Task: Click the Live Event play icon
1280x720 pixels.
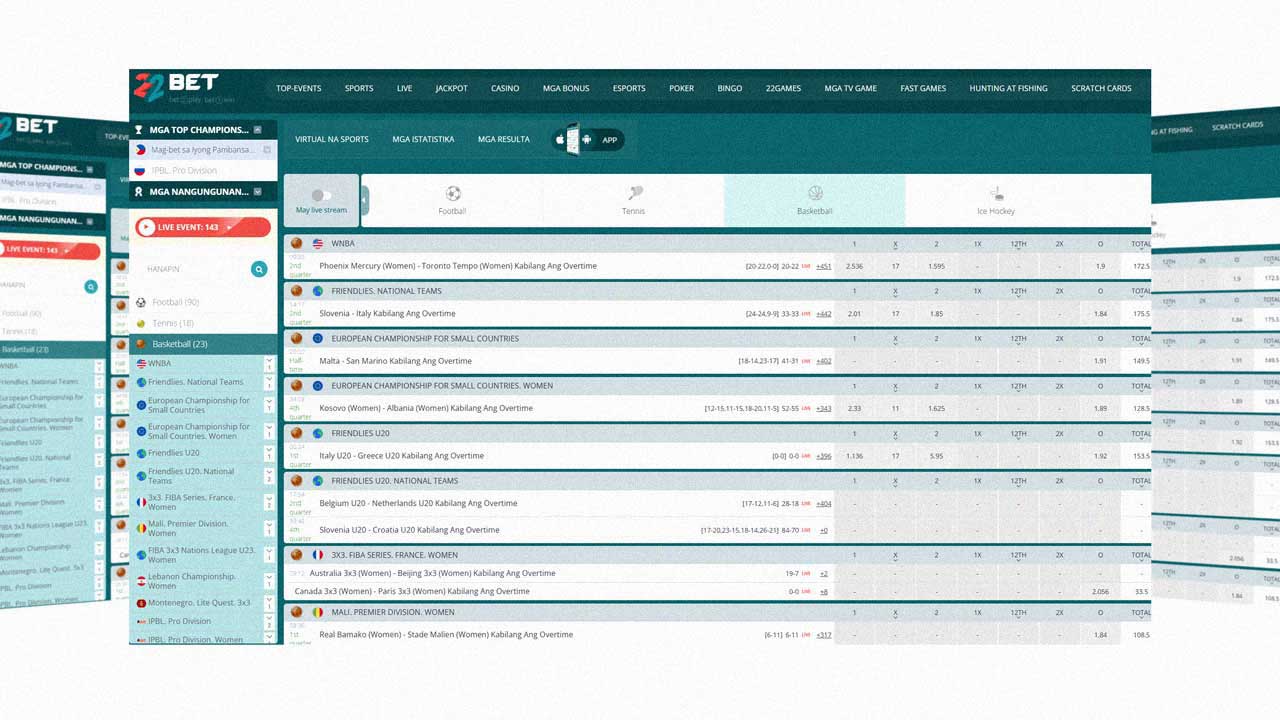Action: (147, 227)
